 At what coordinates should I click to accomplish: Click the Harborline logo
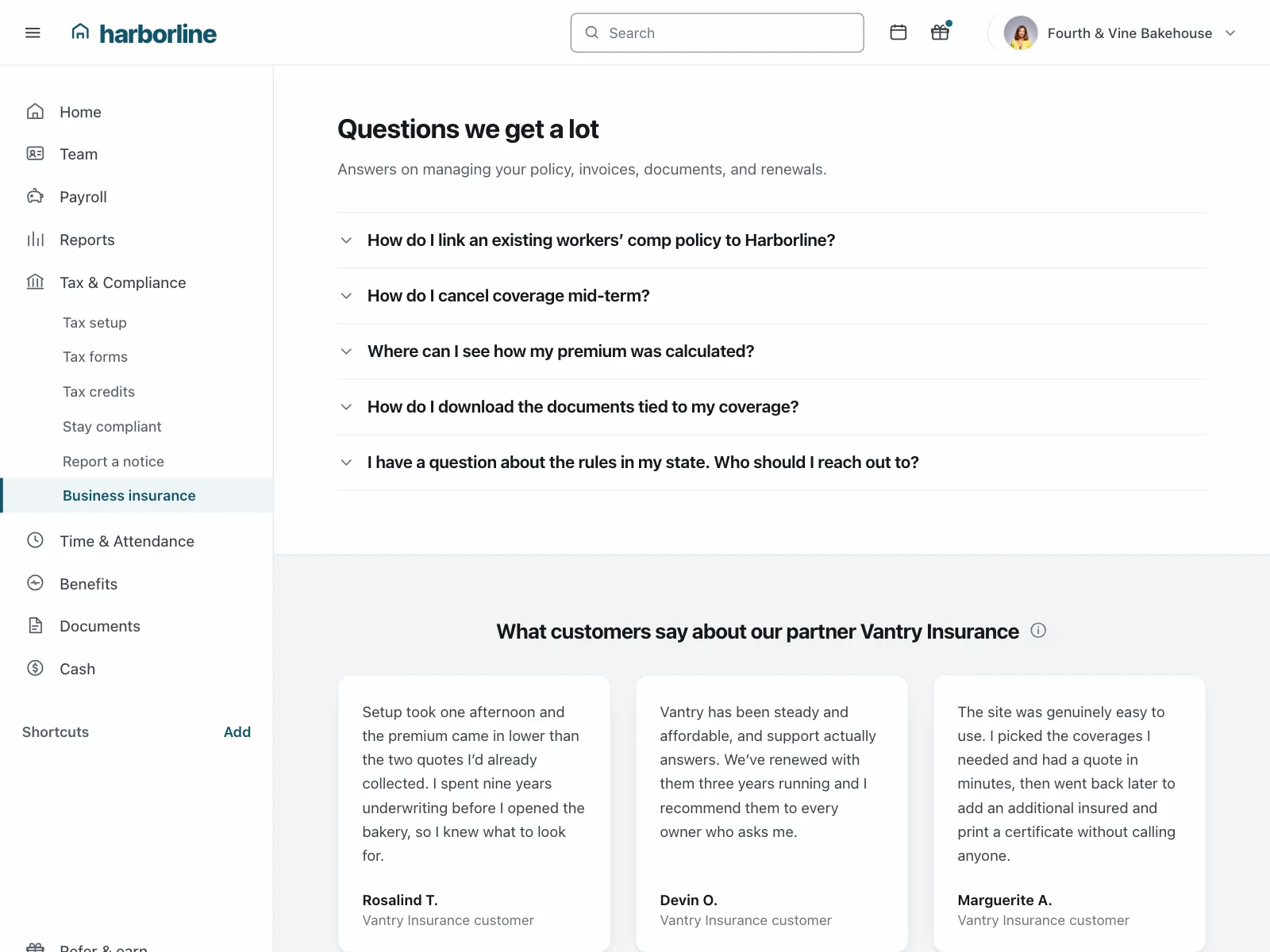coord(144,33)
